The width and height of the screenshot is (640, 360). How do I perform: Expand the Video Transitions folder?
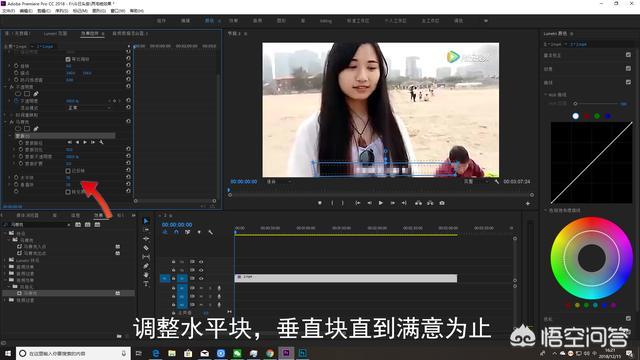(x=5, y=300)
